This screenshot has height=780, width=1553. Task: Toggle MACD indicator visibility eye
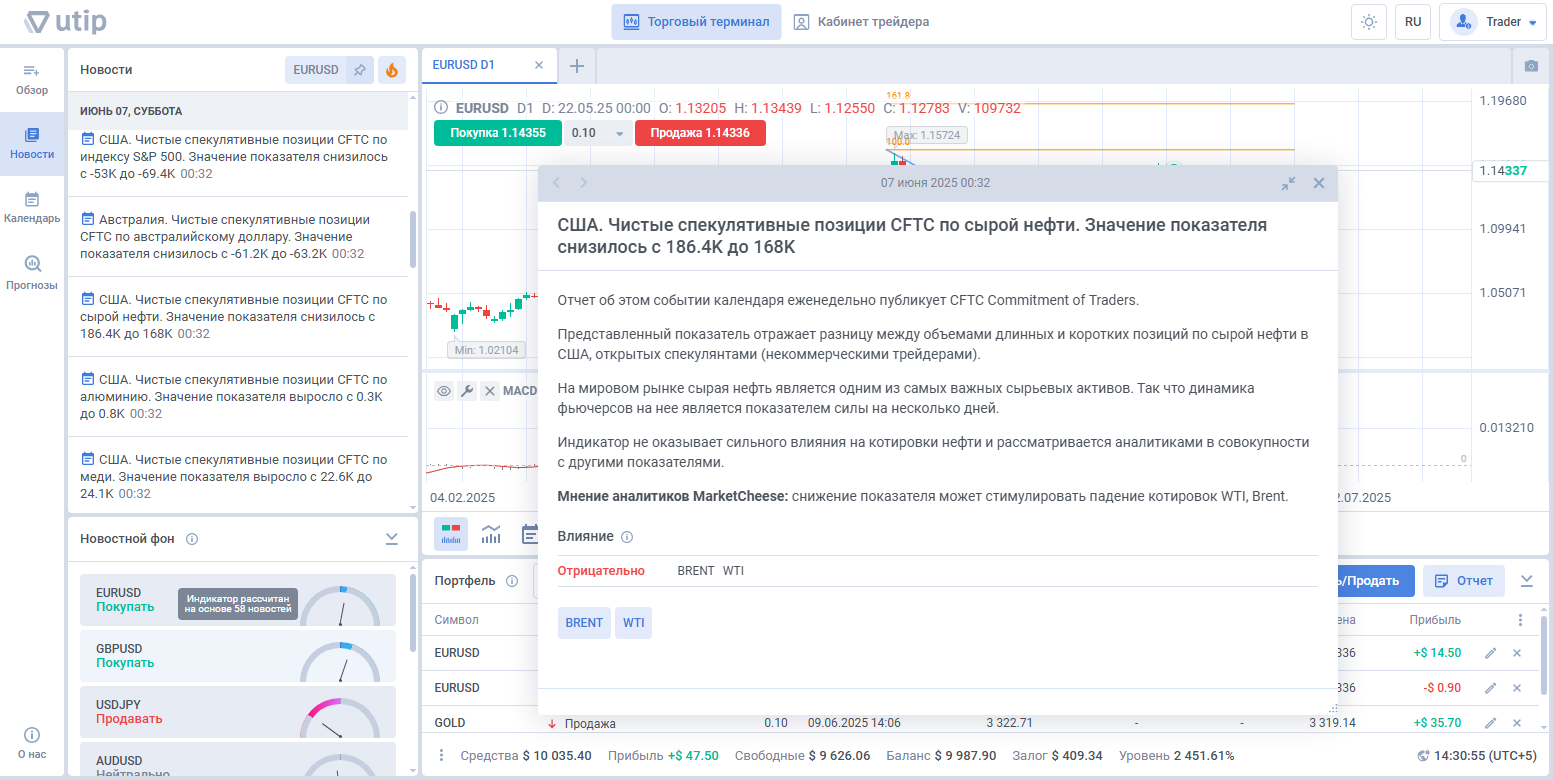pyautogui.click(x=444, y=391)
